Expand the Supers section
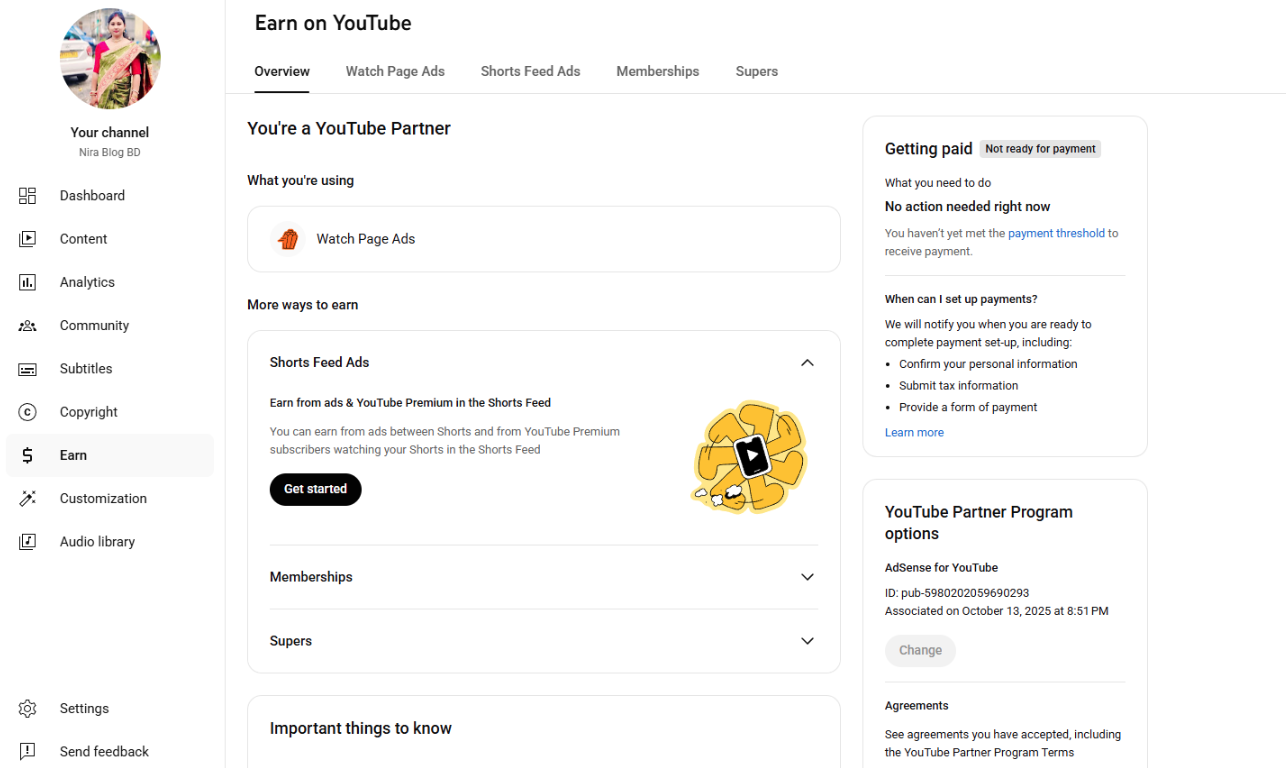This screenshot has height=768, width=1286. coord(807,641)
